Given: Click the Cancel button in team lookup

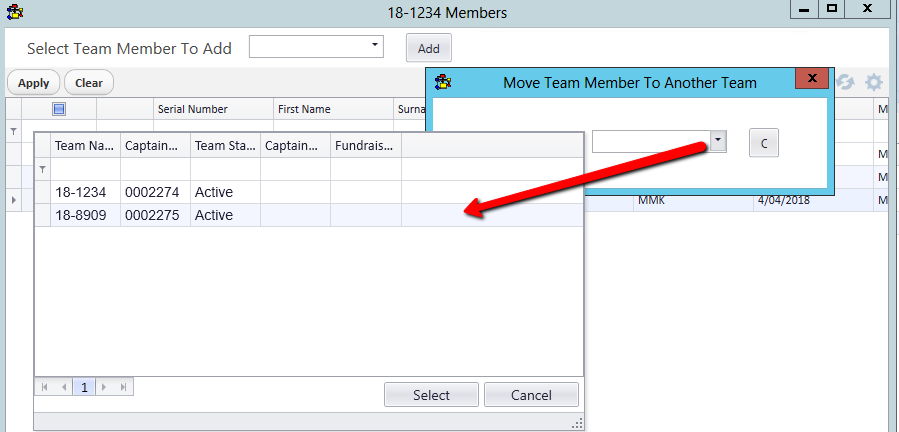Looking at the screenshot, I should coord(531,395).
